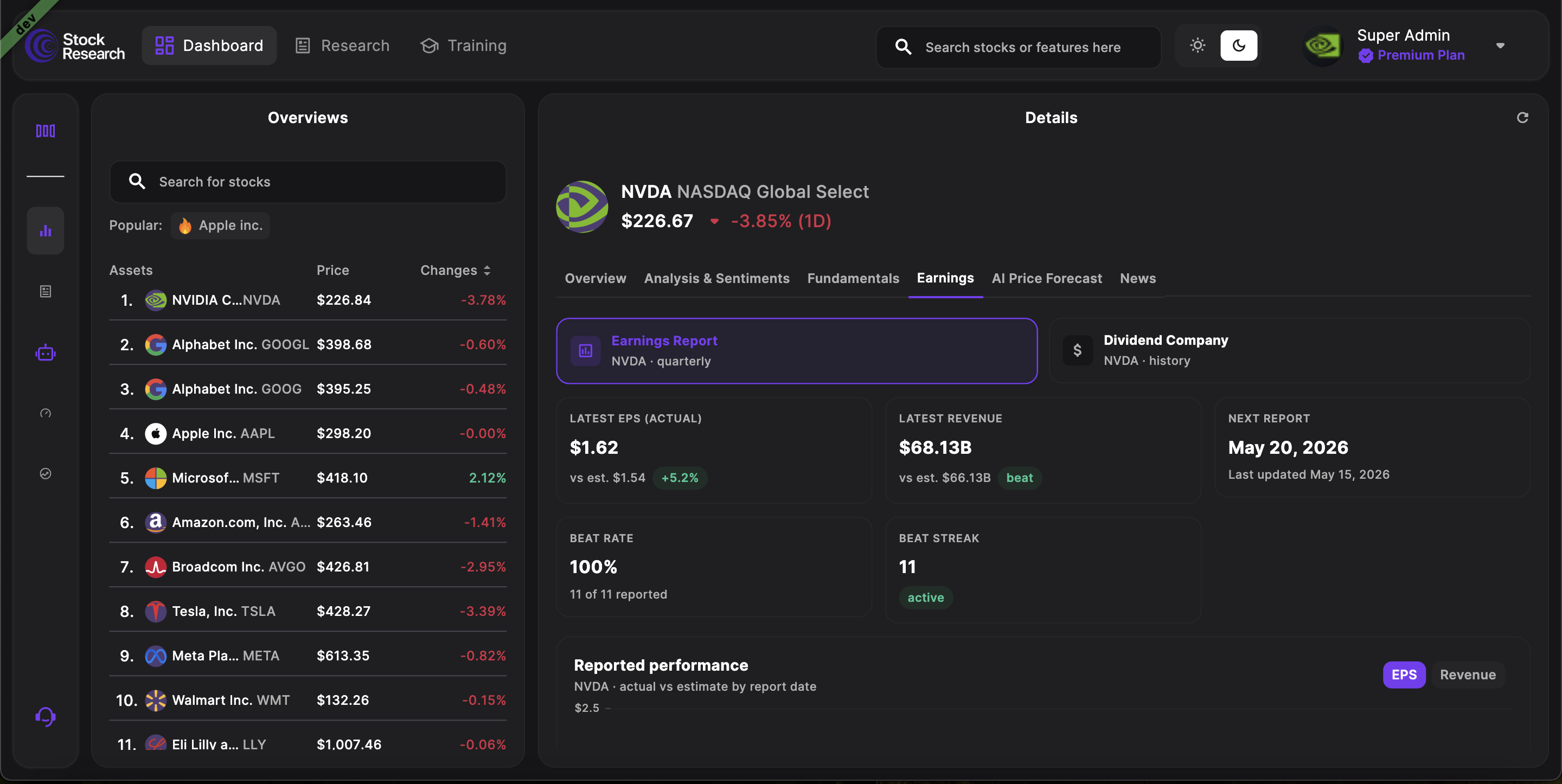Click the Earnings Report chart icon
The height and width of the screenshot is (784, 1562).
point(586,351)
